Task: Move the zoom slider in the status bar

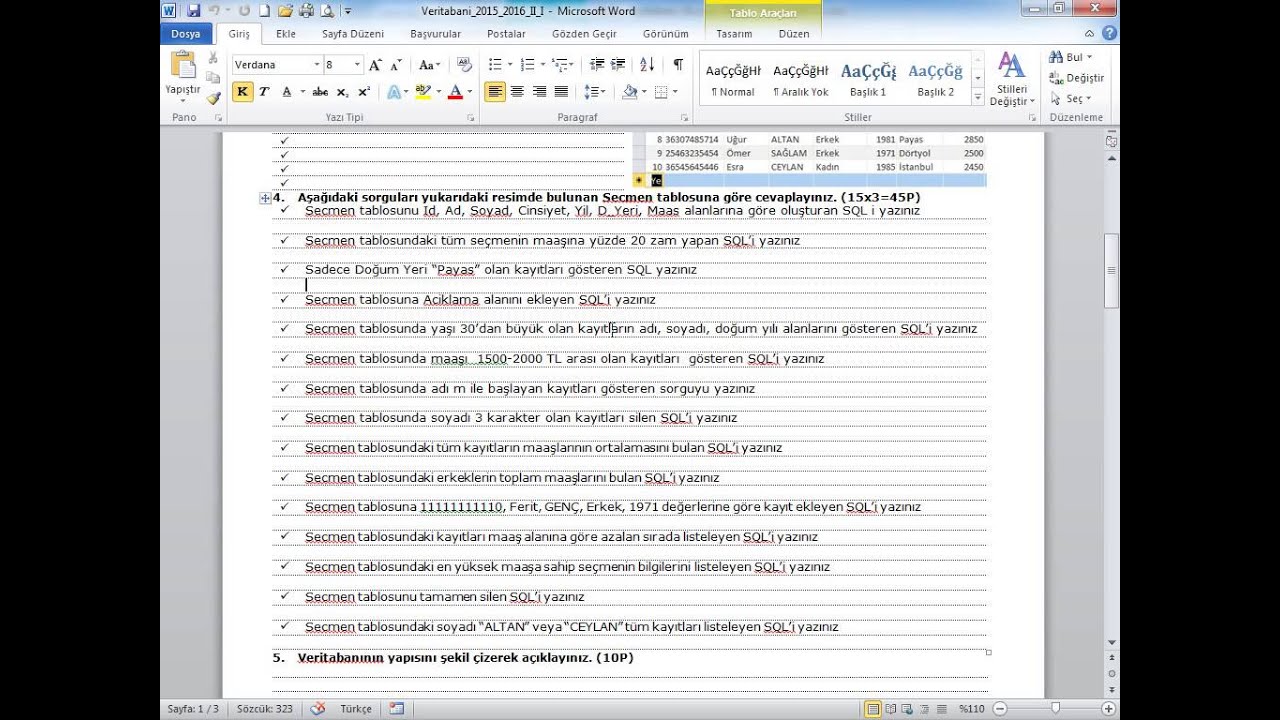Action: (1057, 708)
